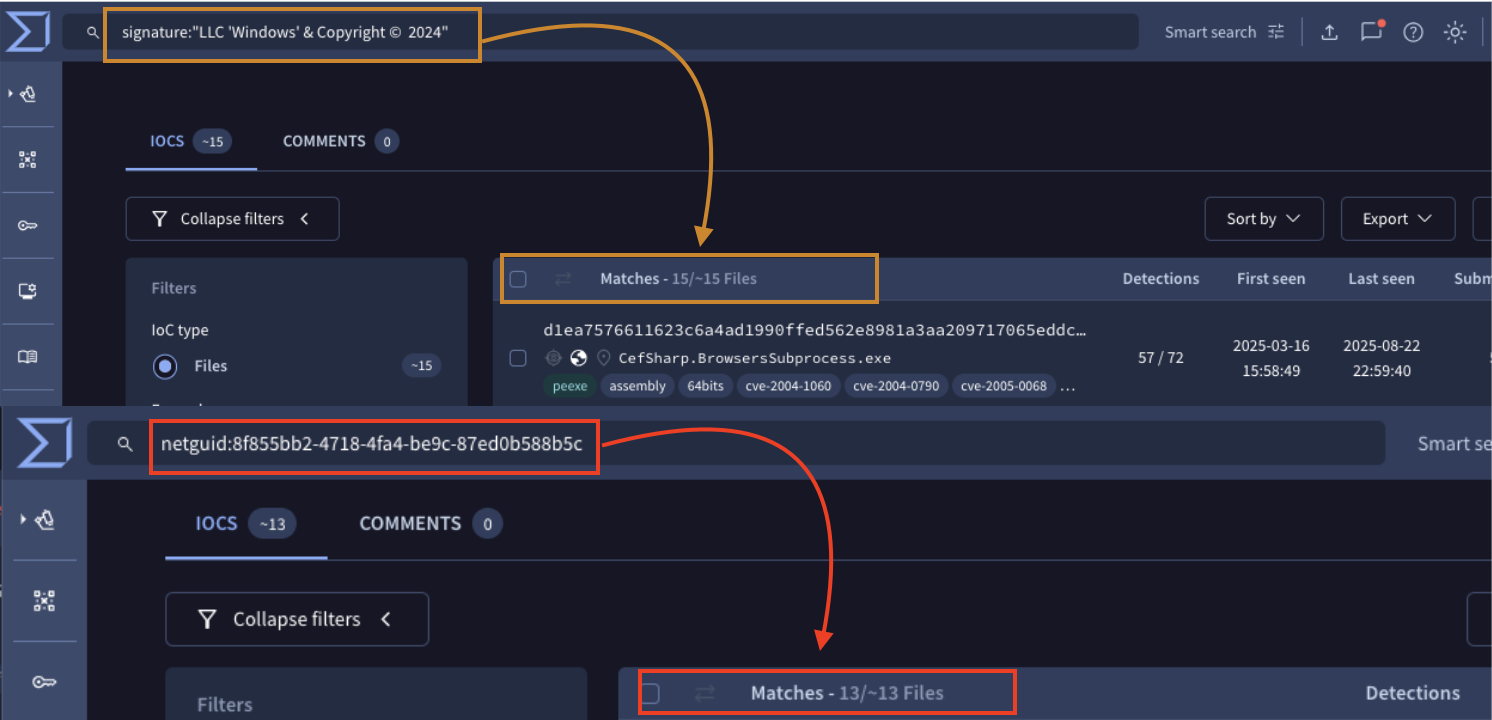Image resolution: width=1492 pixels, height=720 pixels.
Task: Select the Files IoC type radio button
Action: pyautogui.click(x=165, y=366)
